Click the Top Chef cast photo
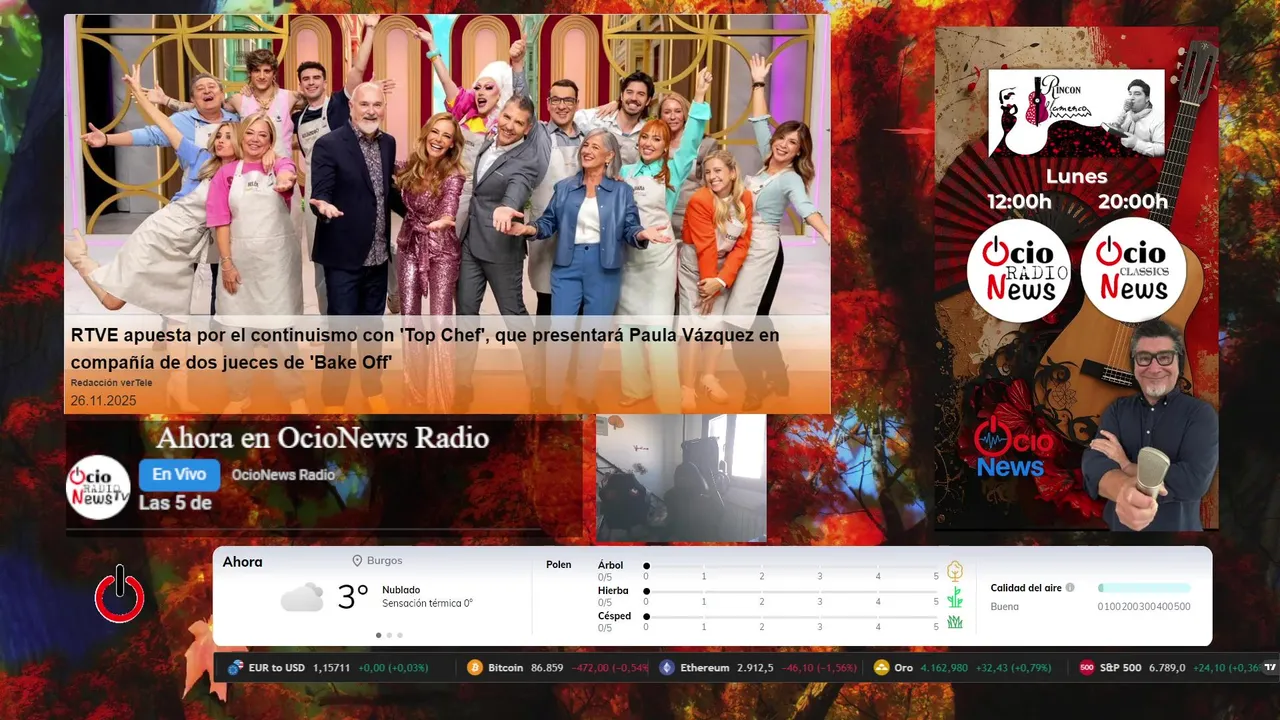This screenshot has width=1280, height=720. pos(447,165)
